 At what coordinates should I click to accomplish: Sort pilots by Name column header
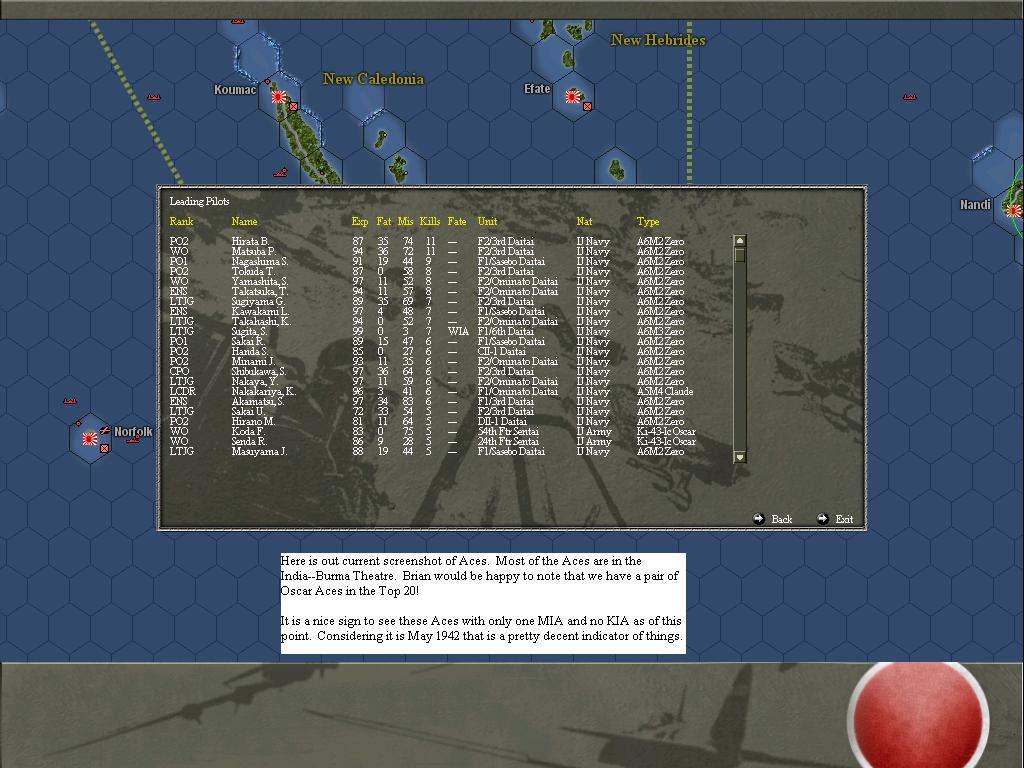click(244, 221)
